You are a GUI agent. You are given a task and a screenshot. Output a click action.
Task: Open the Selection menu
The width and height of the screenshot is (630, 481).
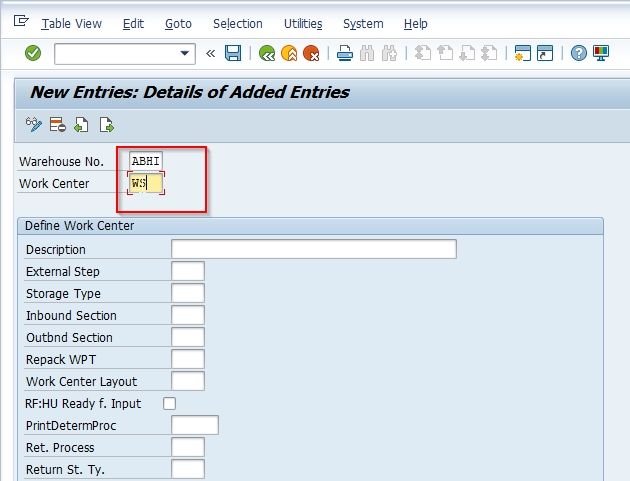pos(238,24)
